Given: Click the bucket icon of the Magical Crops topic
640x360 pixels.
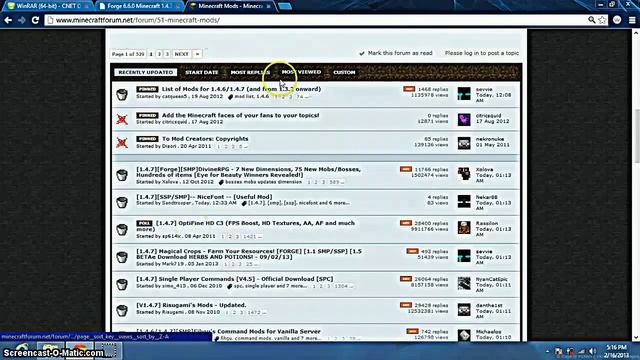Looking at the screenshot, I should coord(122,257).
